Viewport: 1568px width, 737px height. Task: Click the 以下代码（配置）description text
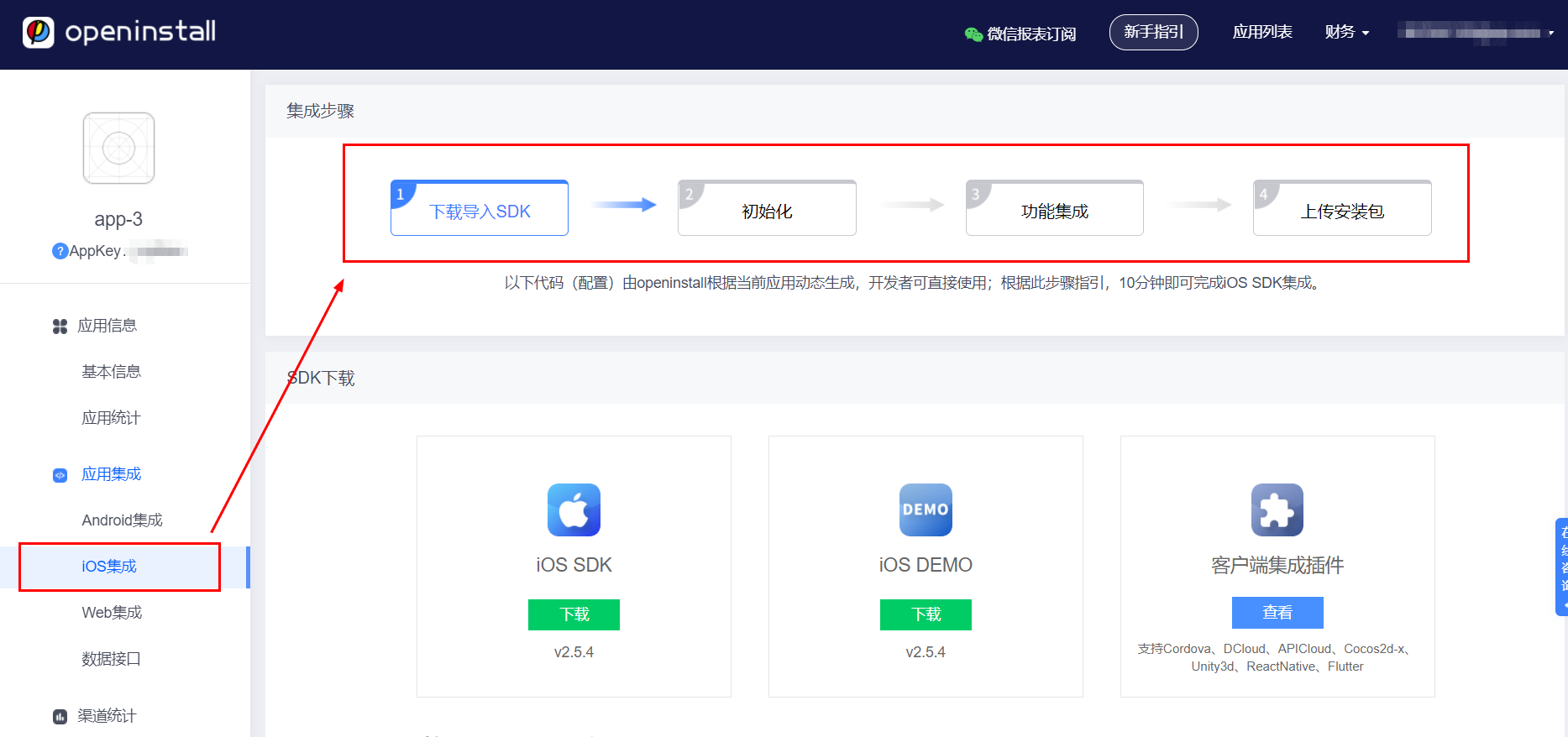click(915, 283)
